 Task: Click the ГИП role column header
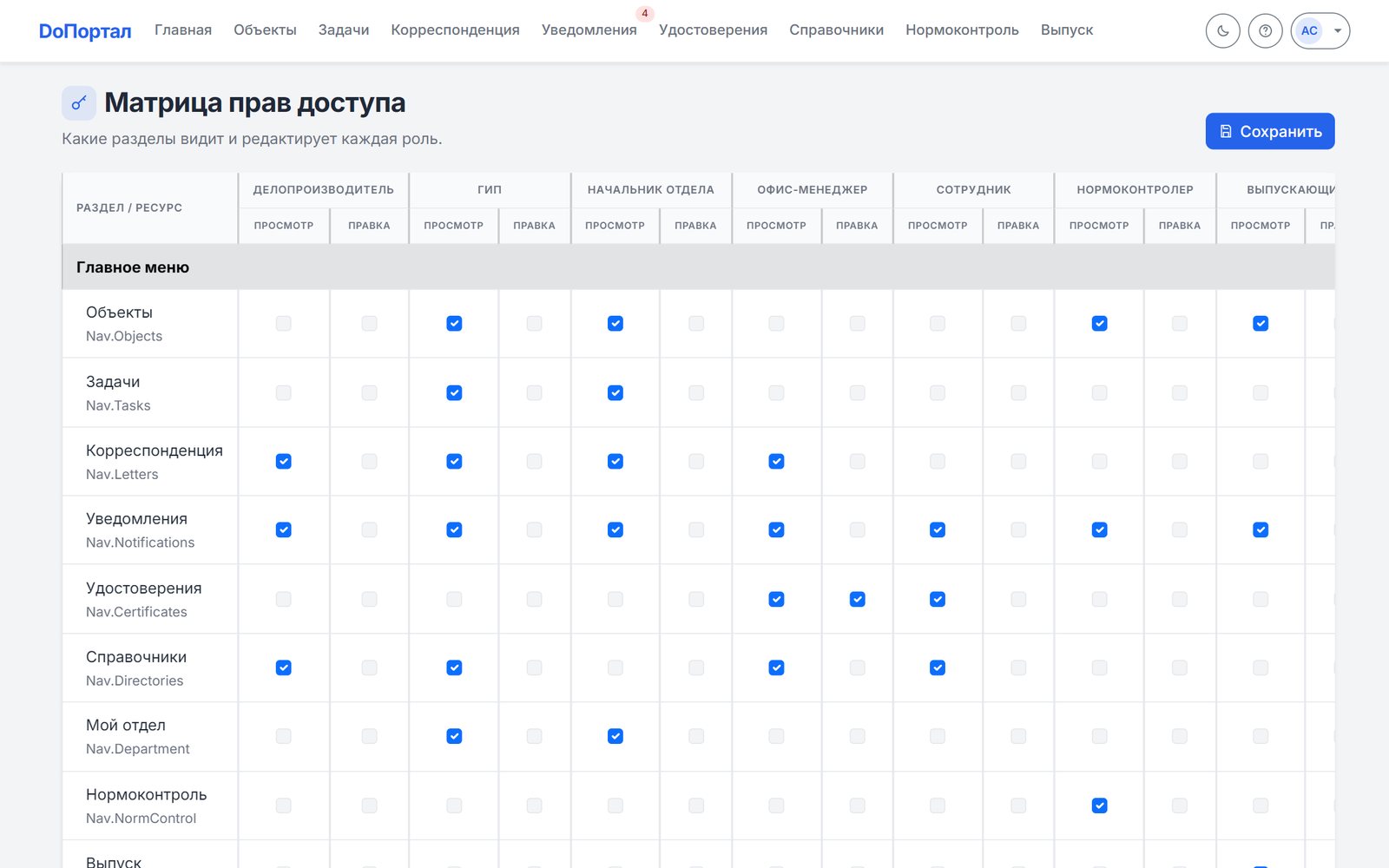tap(490, 190)
